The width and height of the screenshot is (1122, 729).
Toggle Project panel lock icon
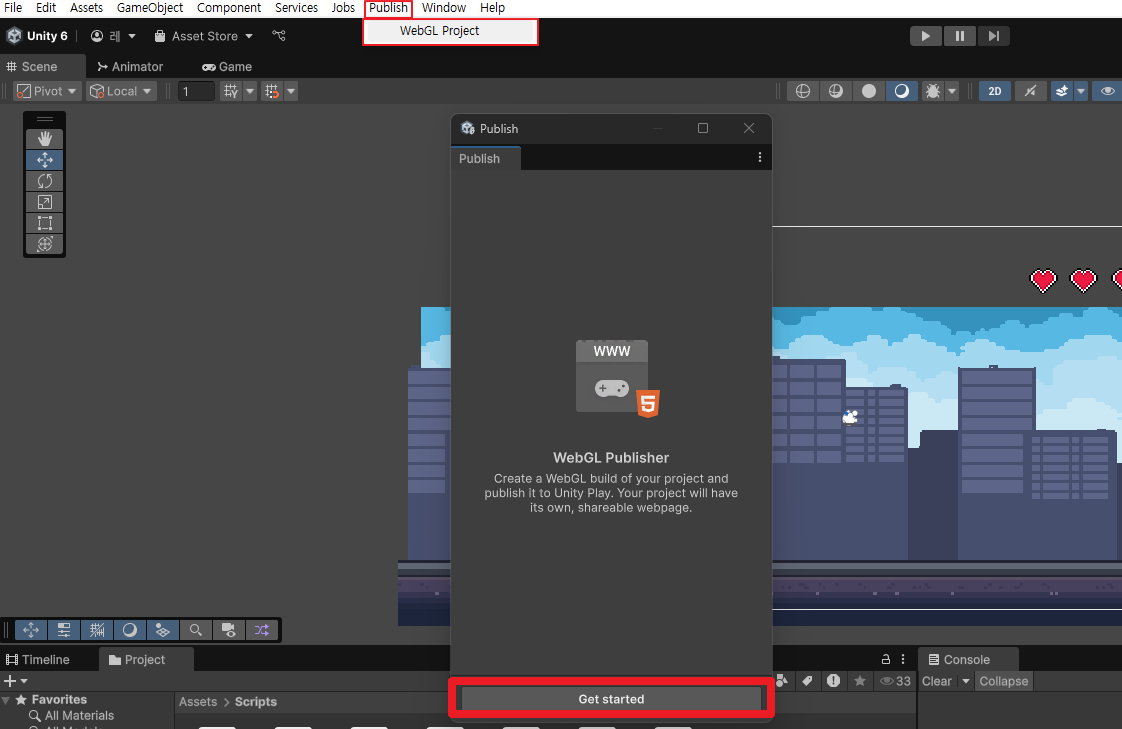tap(886, 659)
